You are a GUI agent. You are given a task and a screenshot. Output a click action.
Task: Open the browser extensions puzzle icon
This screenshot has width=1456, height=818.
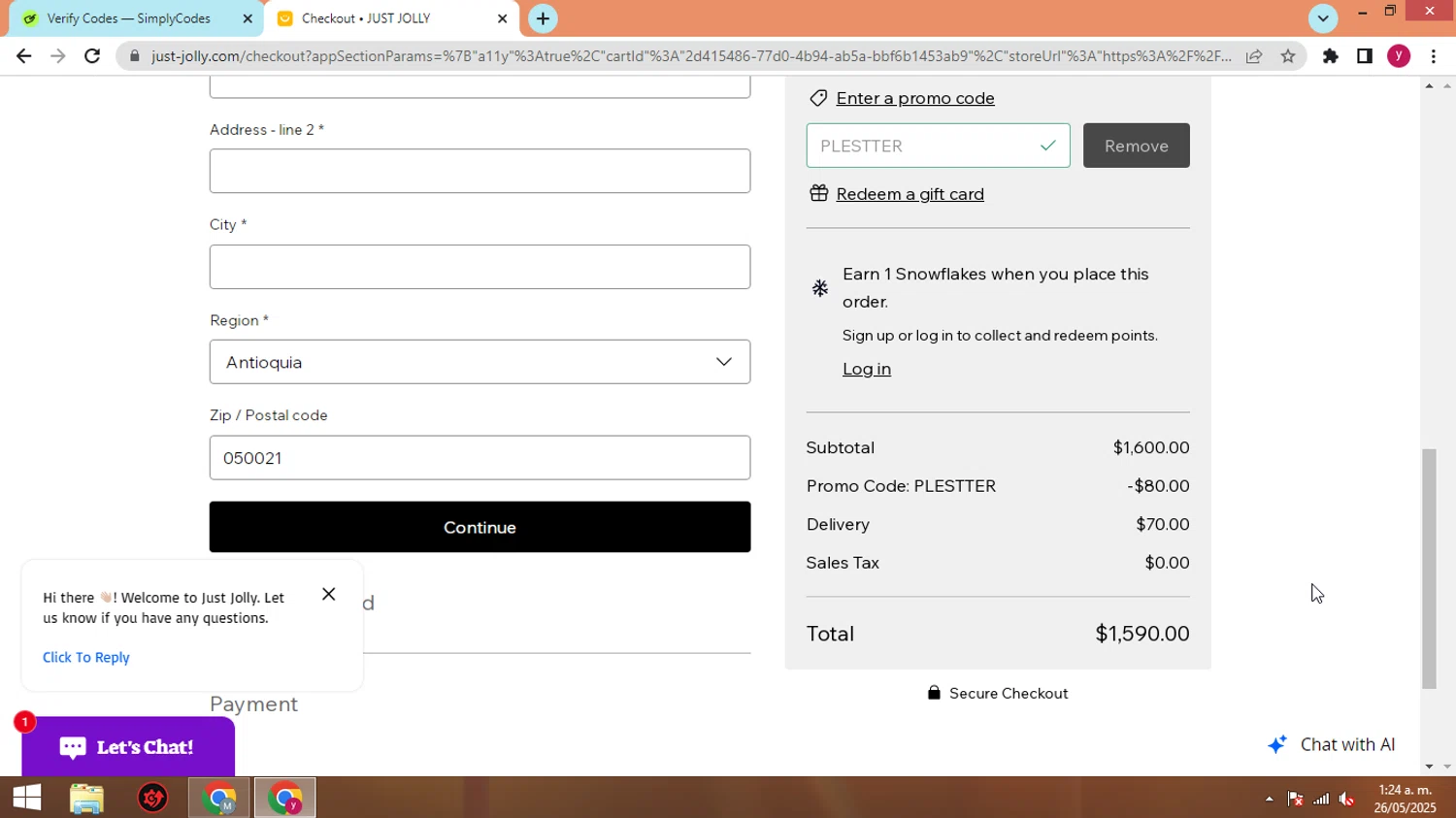(x=1331, y=56)
